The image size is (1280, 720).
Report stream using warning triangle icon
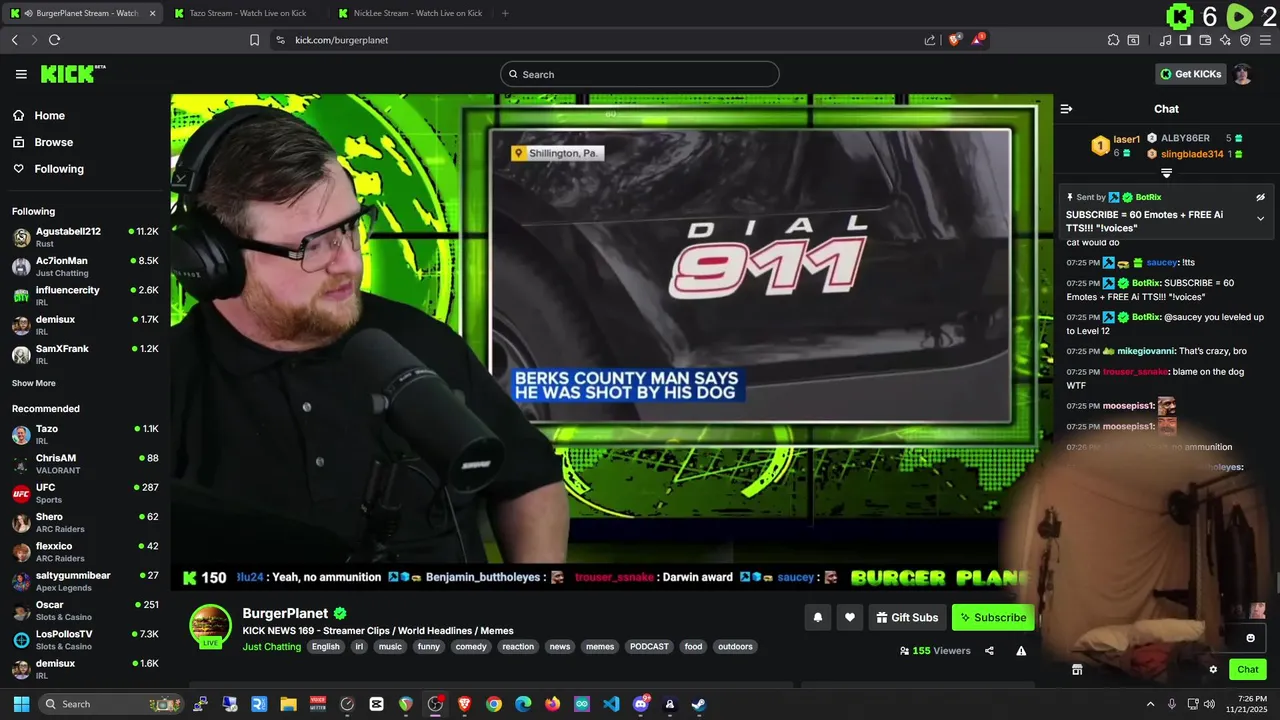(1021, 651)
